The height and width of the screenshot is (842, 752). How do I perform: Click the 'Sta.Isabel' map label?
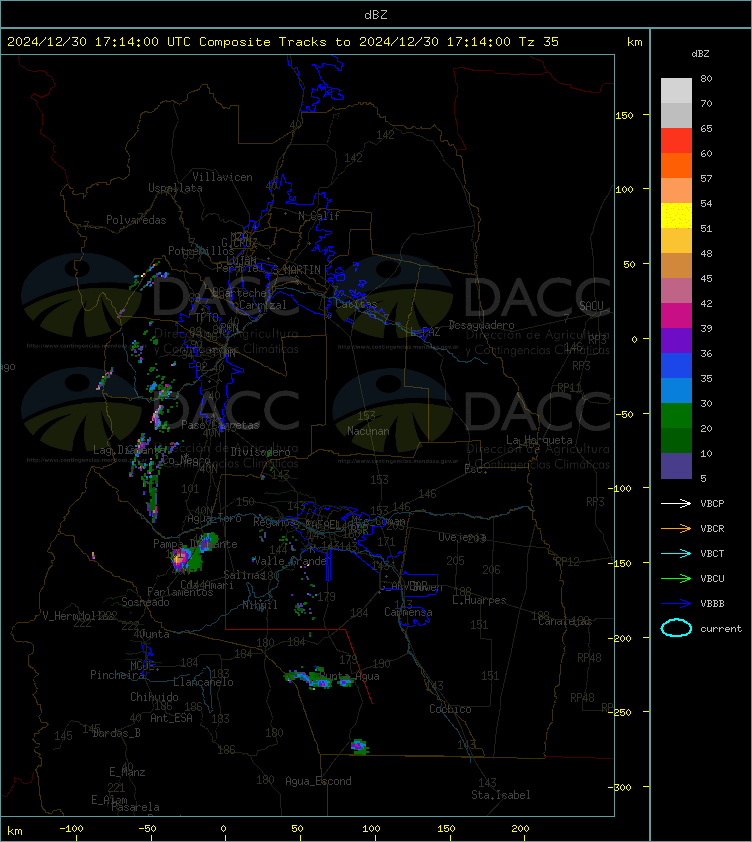click(501, 795)
